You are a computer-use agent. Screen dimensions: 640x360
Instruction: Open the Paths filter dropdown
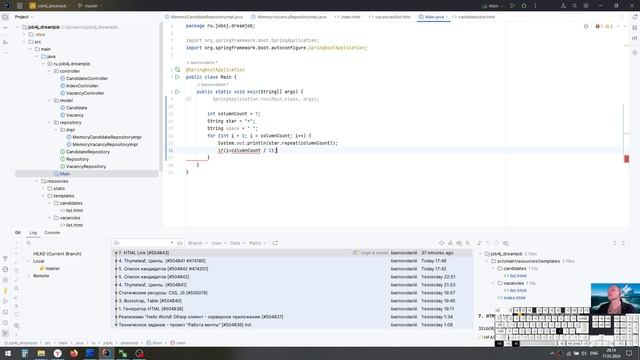[257, 243]
